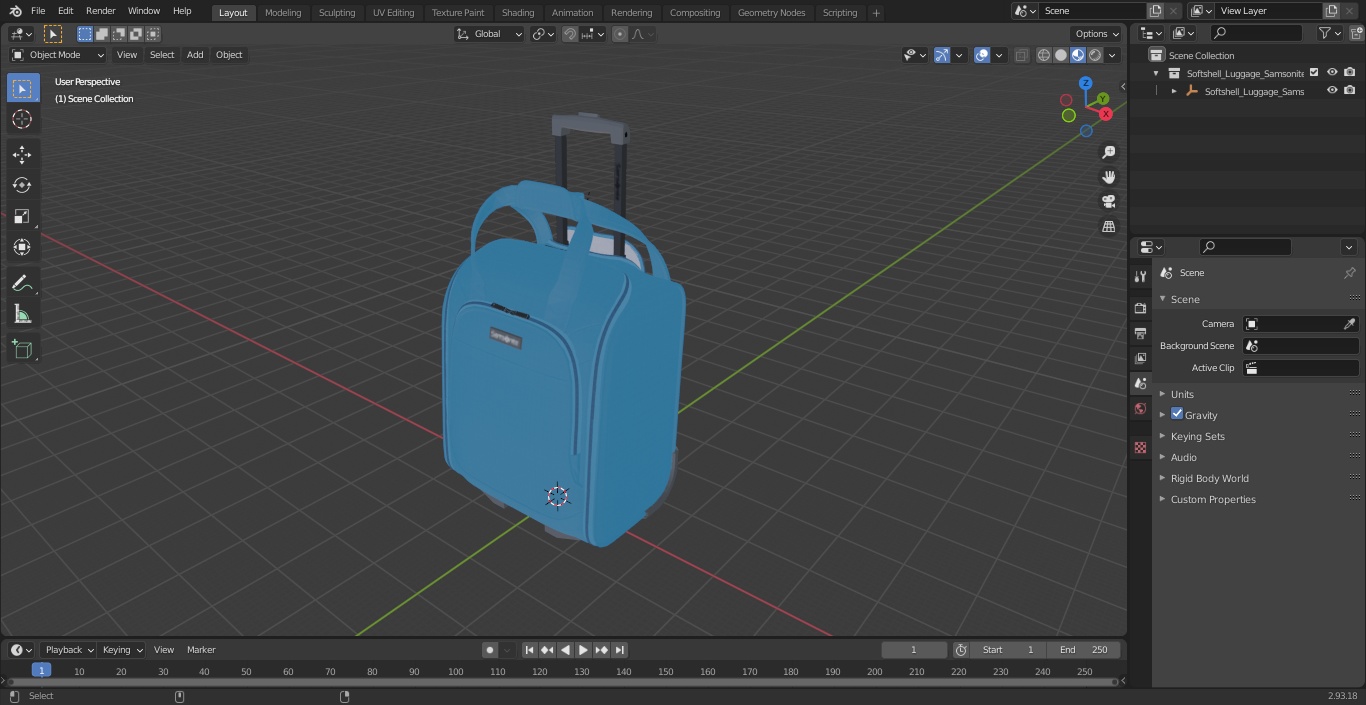Open the File menu

(x=38, y=11)
